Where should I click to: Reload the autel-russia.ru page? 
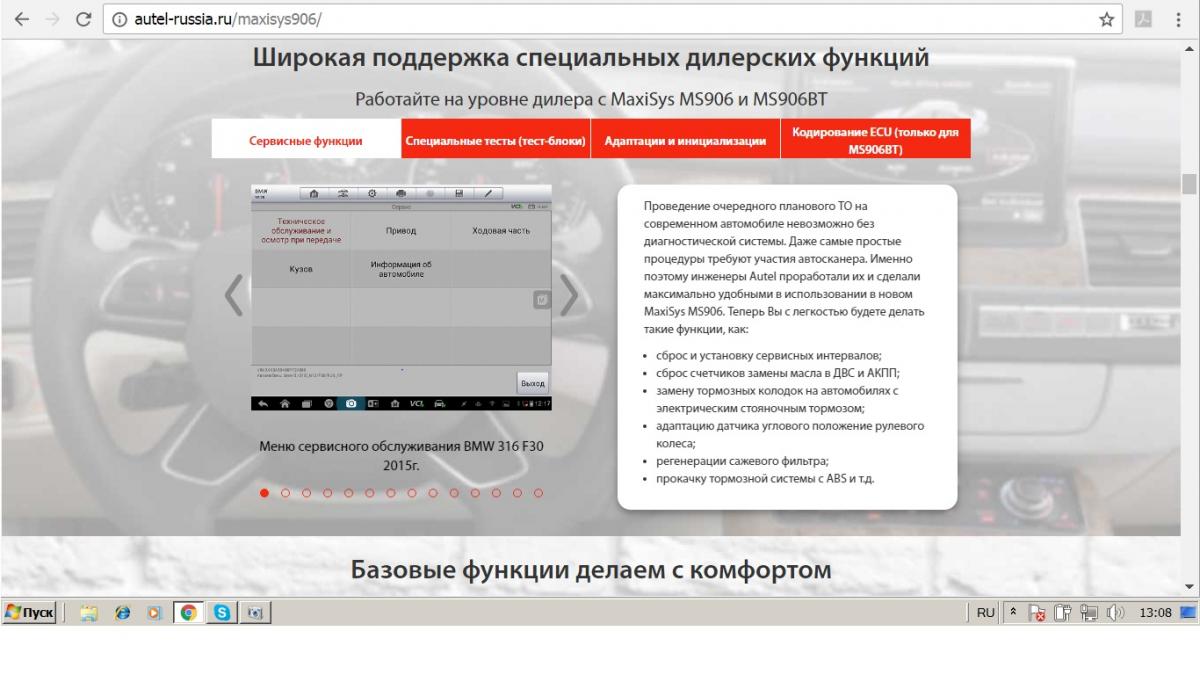84,19
